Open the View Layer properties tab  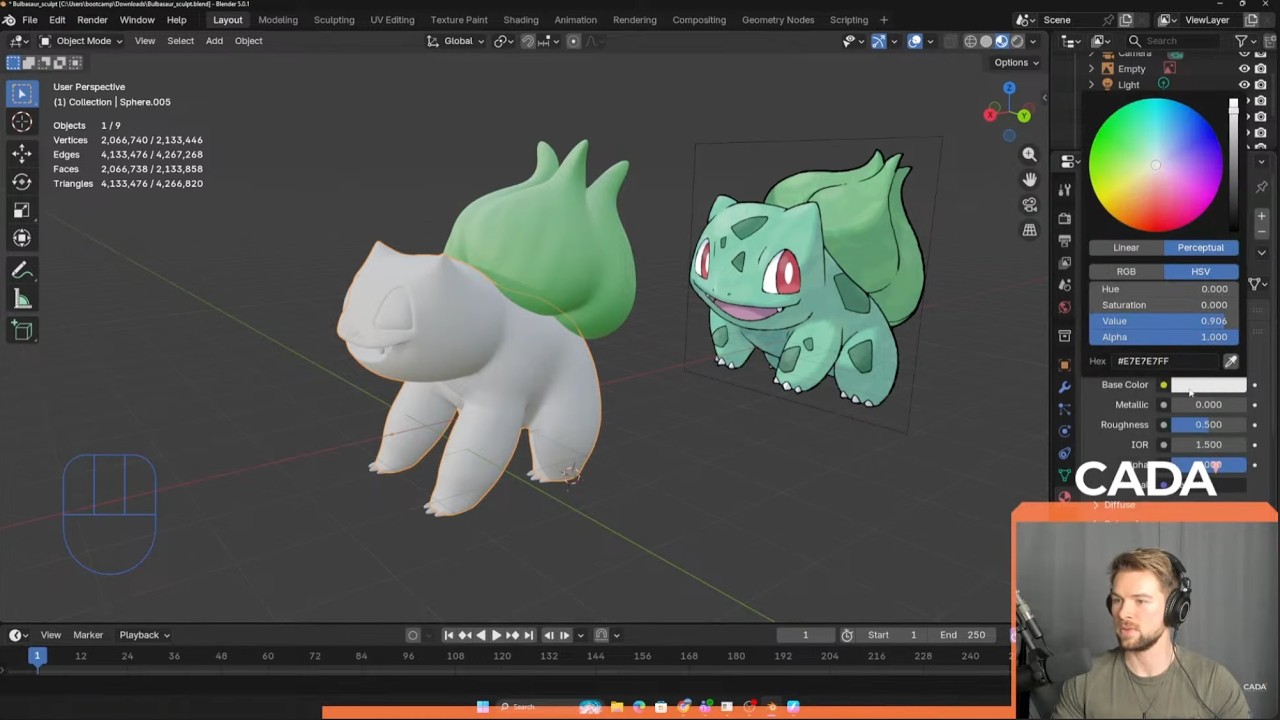click(1064, 263)
